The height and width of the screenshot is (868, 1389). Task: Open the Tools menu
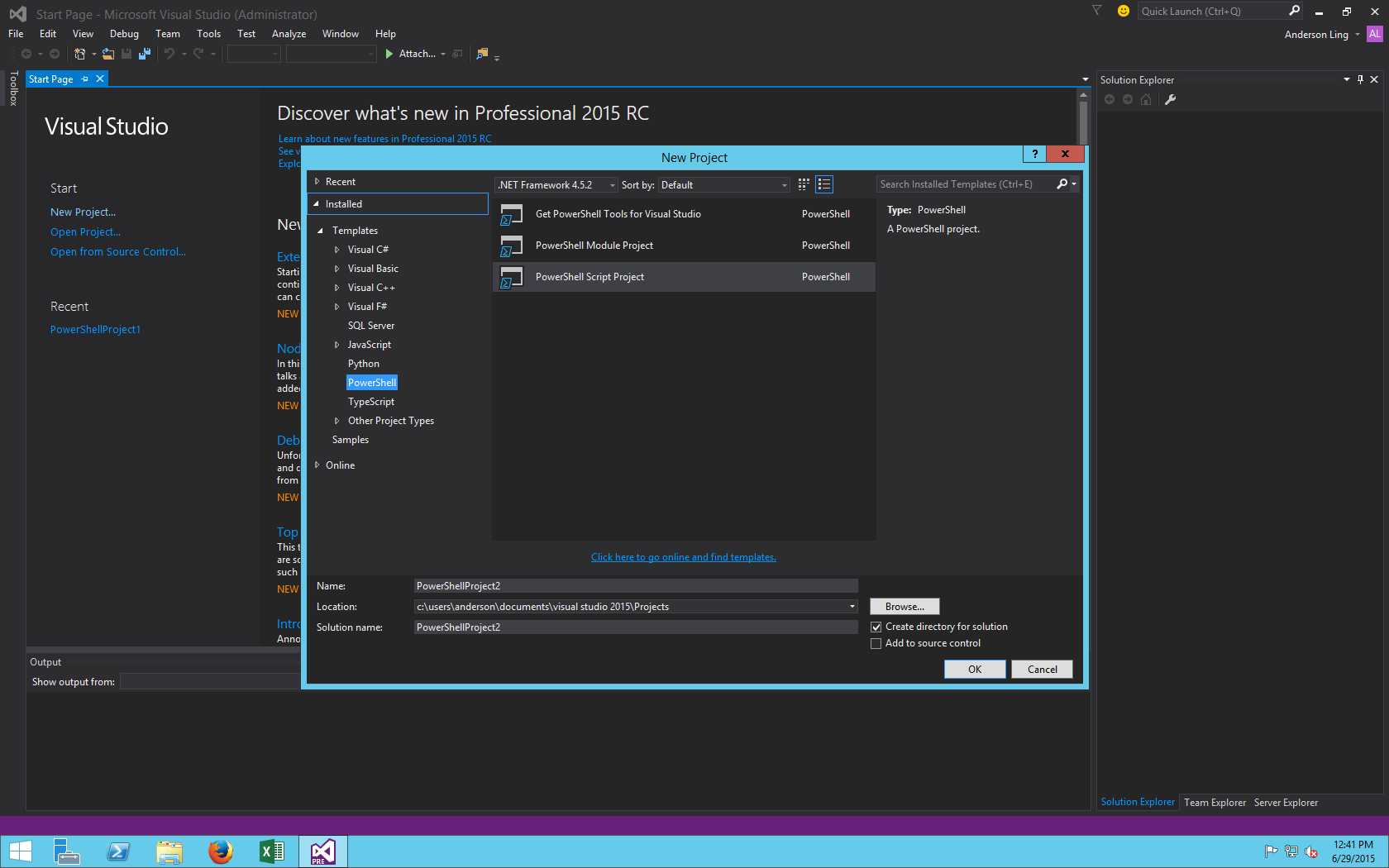coord(208,34)
